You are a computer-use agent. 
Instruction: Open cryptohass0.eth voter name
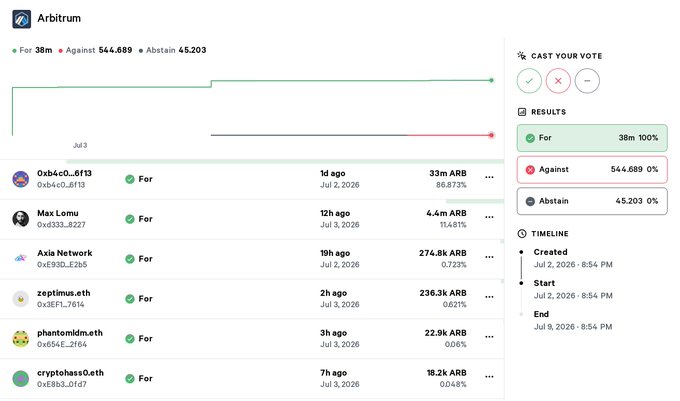click(x=70, y=373)
